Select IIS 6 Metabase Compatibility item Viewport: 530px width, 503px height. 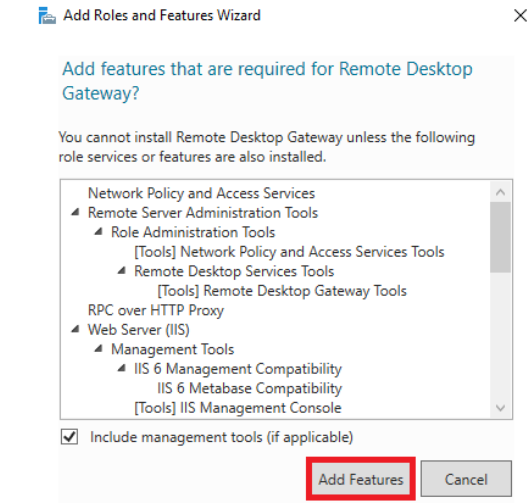click(249, 388)
